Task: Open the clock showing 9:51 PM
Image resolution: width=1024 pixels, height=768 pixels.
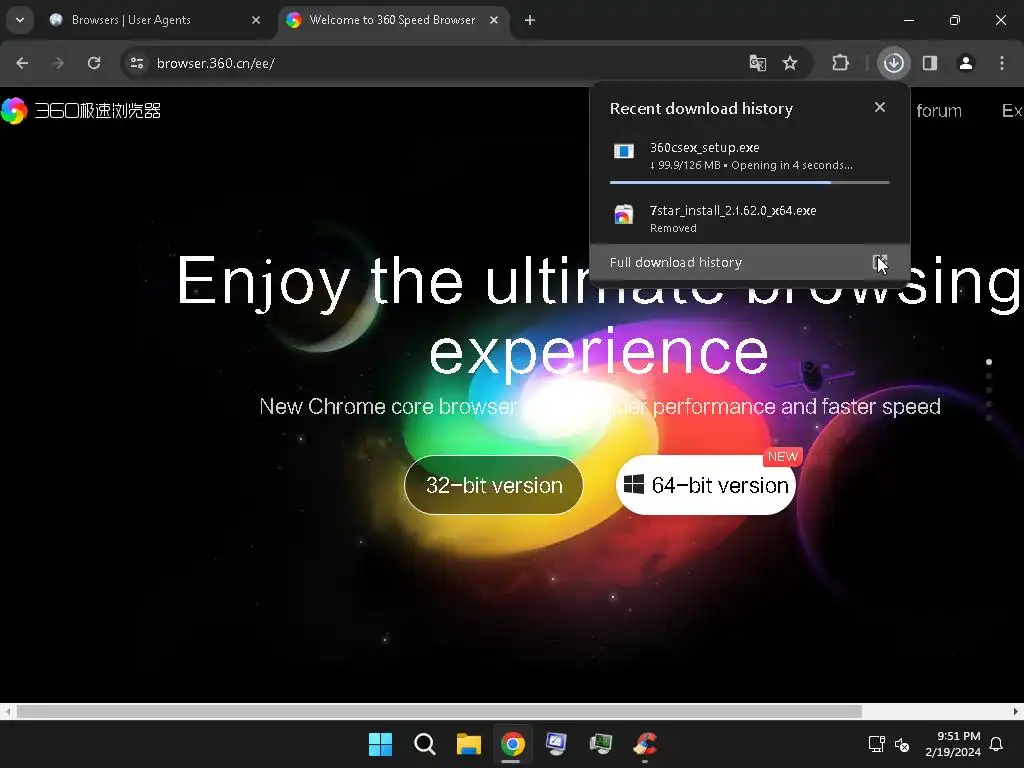Action: [953, 744]
